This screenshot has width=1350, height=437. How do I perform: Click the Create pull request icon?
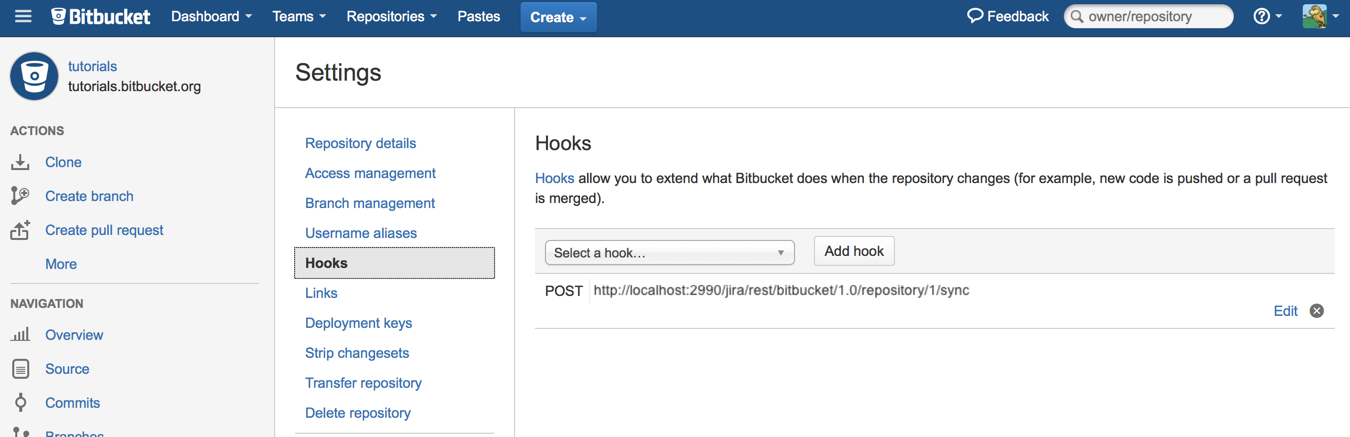pos(20,230)
